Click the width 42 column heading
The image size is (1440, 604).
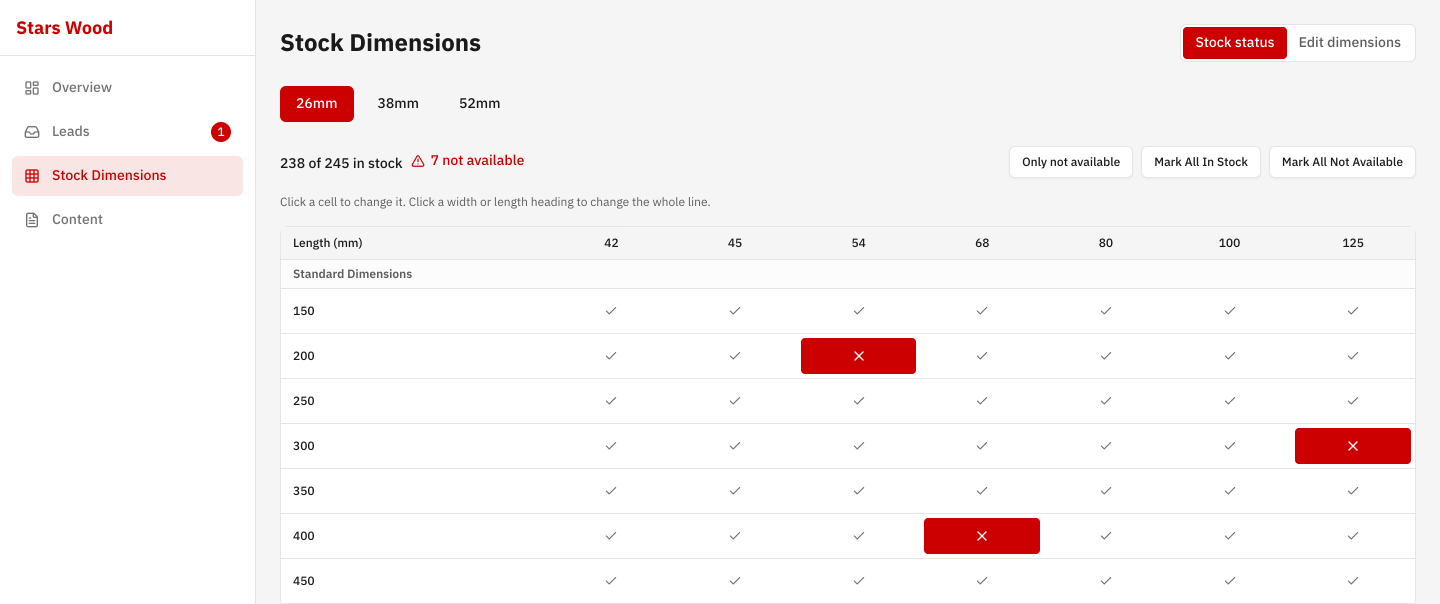coord(611,243)
